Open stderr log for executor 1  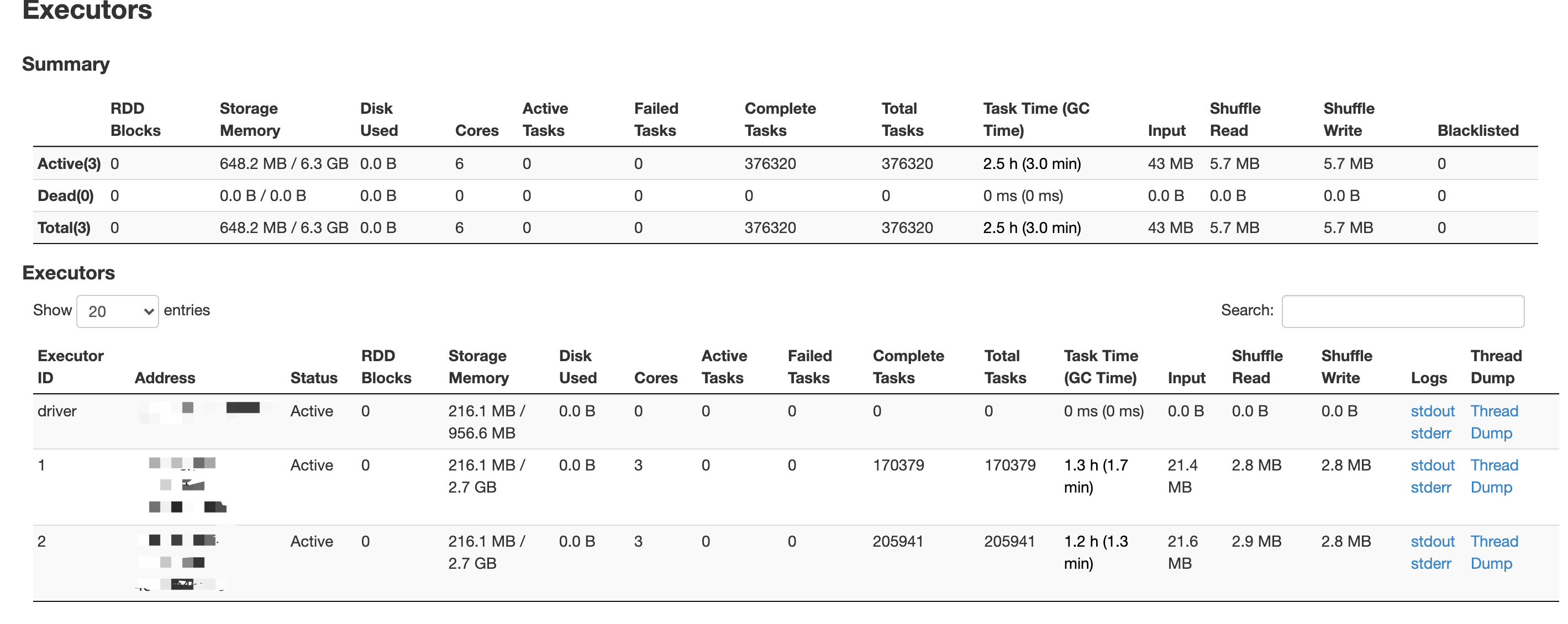pos(1430,487)
